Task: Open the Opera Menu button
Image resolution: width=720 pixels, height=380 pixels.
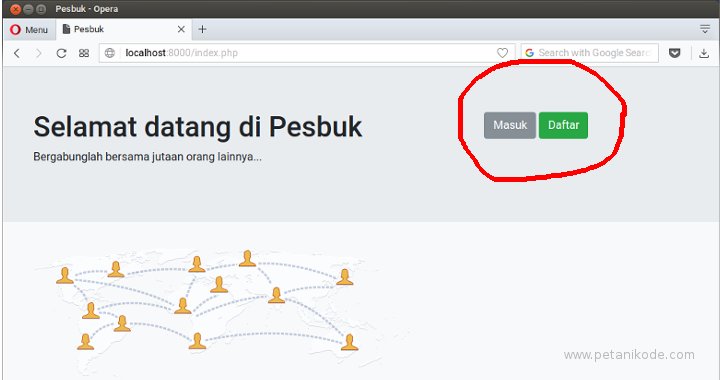Action: click(29, 30)
